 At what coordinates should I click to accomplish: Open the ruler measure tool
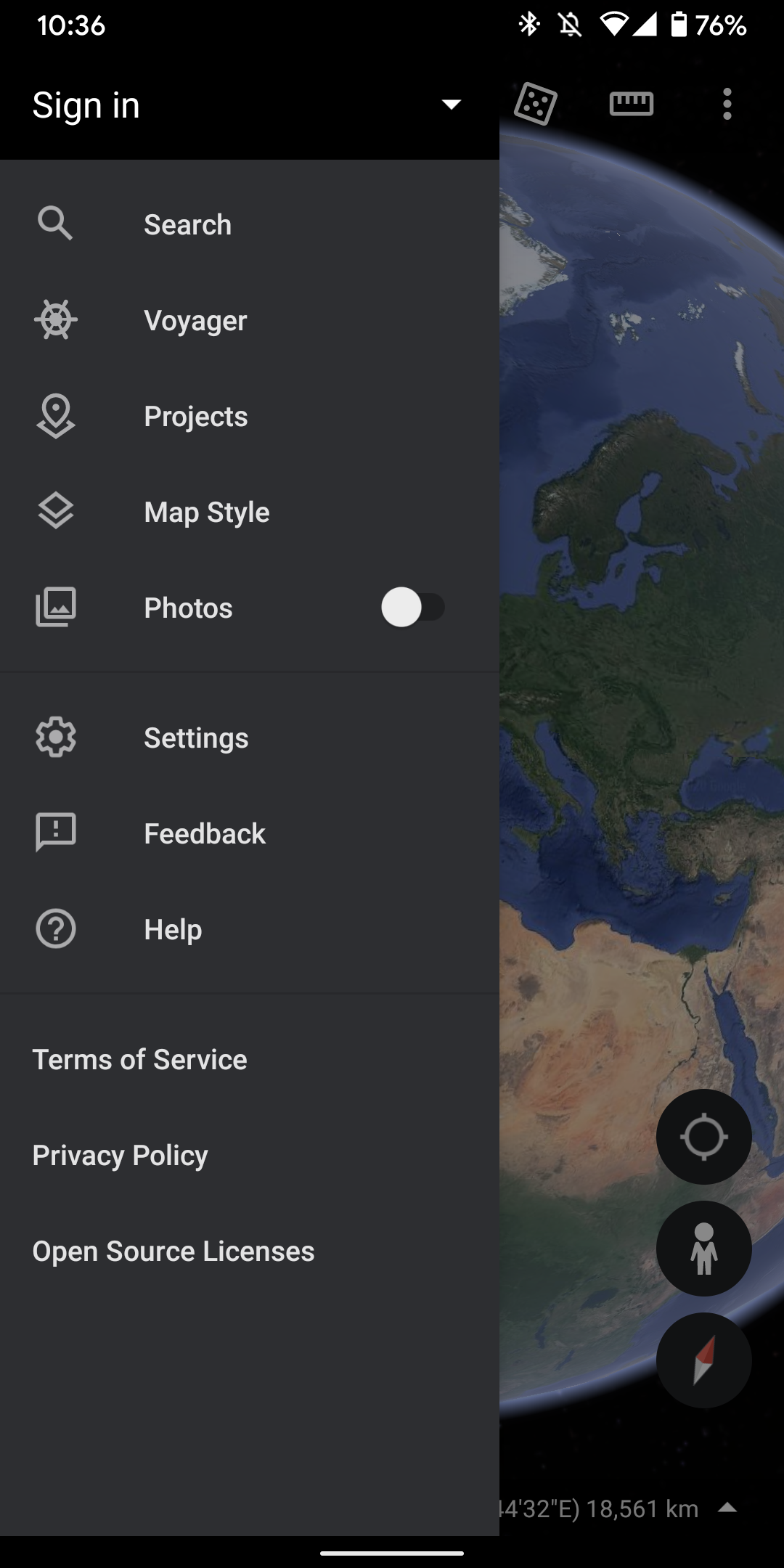point(632,104)
